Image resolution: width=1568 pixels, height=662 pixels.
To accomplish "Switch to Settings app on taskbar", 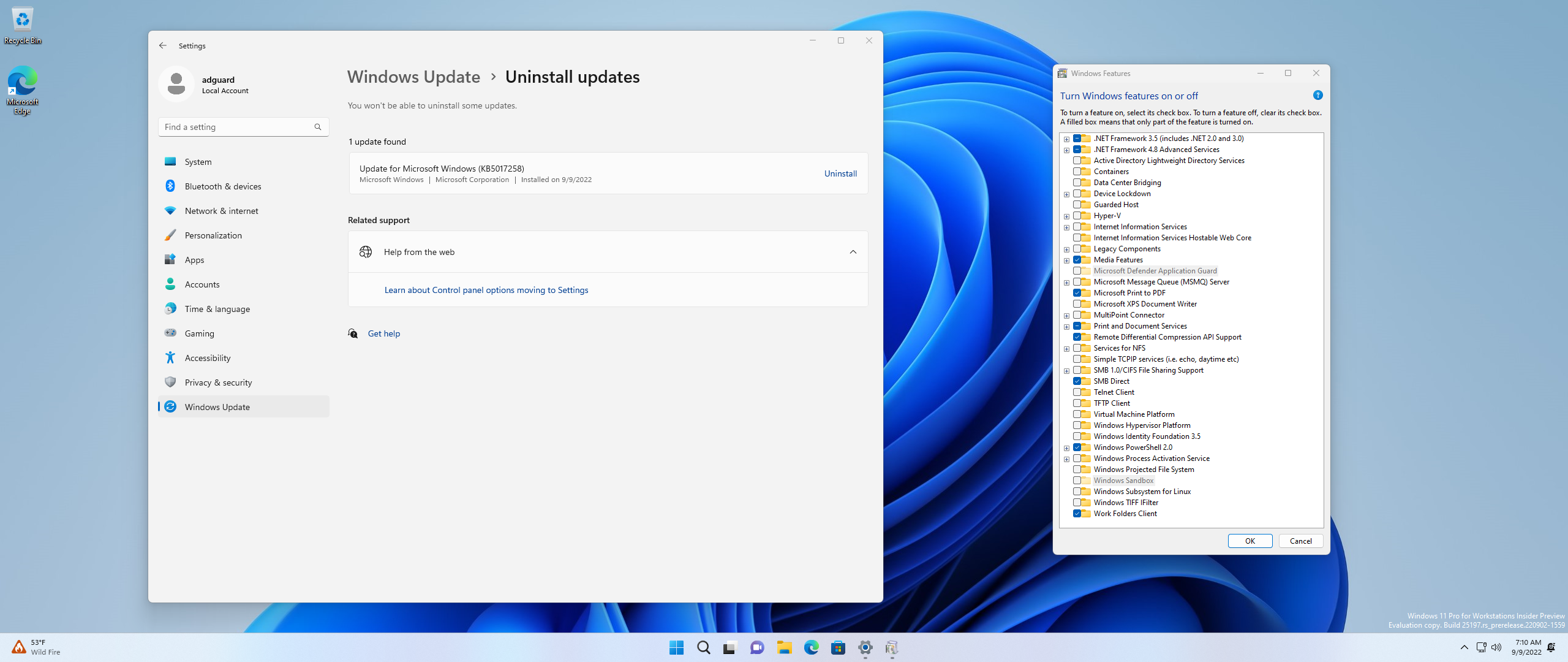I will (x=865, y=647).
